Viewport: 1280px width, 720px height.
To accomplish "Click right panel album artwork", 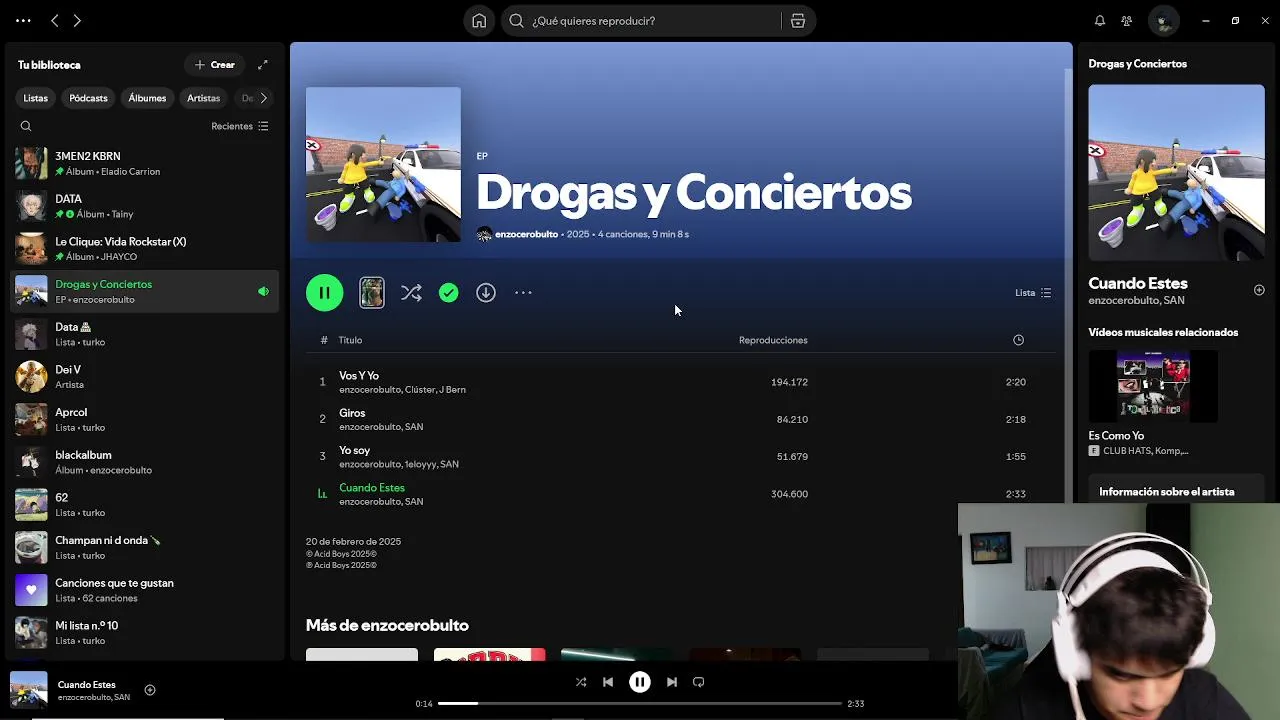I will (x=1176, y=172).
